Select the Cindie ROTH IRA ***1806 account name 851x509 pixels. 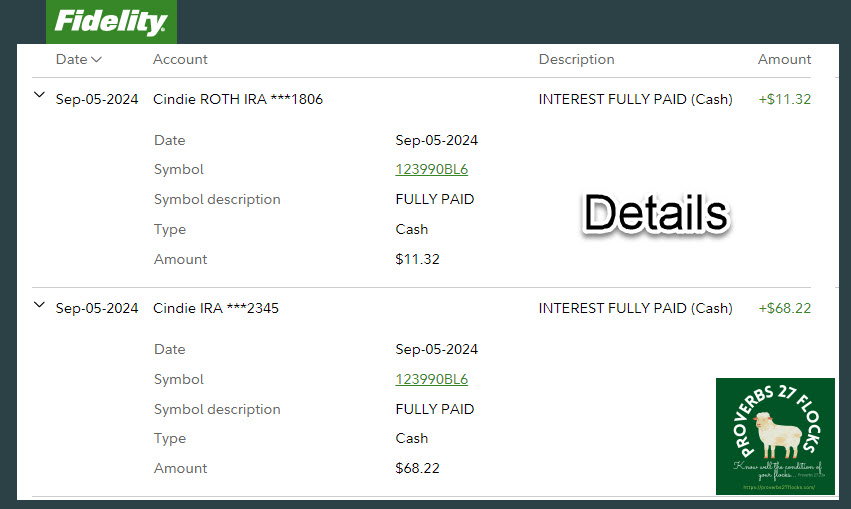pyautogui.click(x=237, y=100)
